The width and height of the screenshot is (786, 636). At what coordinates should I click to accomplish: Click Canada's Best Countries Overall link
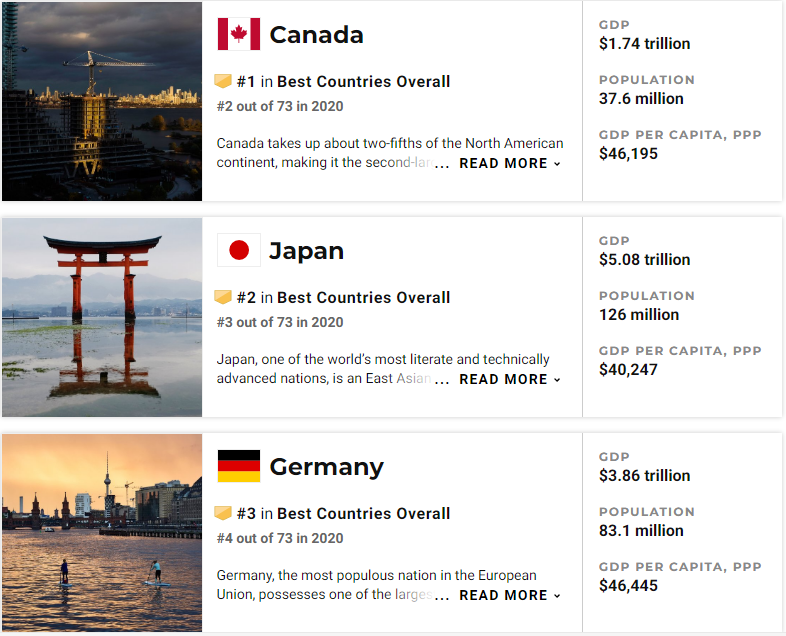coord(363,82)
